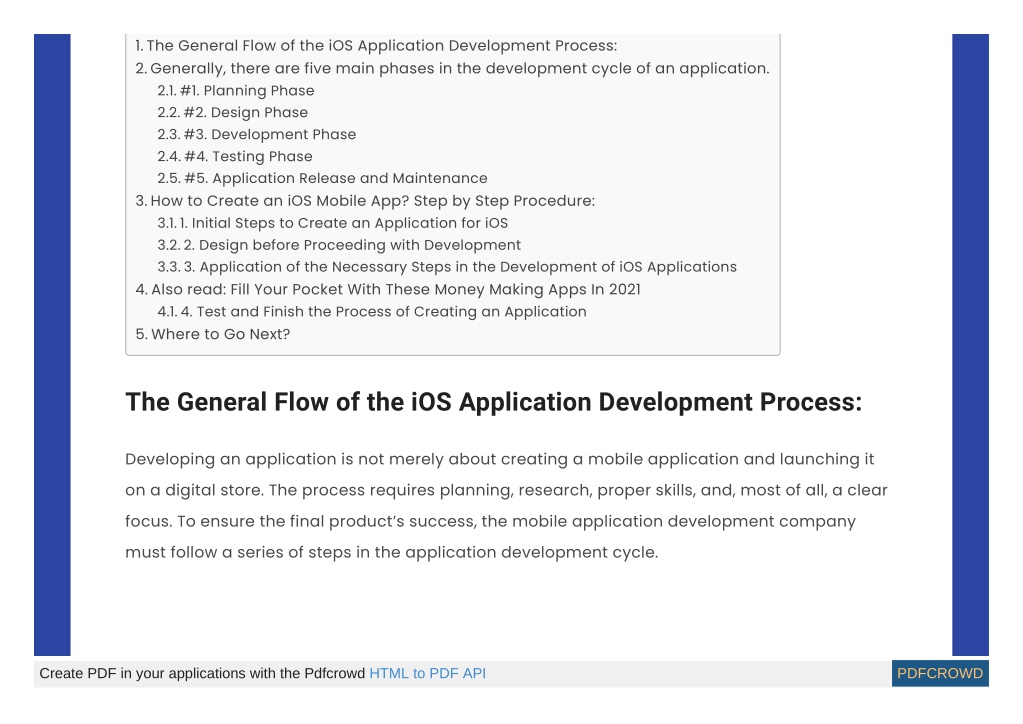Click paragraph line starting 'must follow a series of steps'
The height and width of the screenshot is (724, 1023).
[391, 552]
